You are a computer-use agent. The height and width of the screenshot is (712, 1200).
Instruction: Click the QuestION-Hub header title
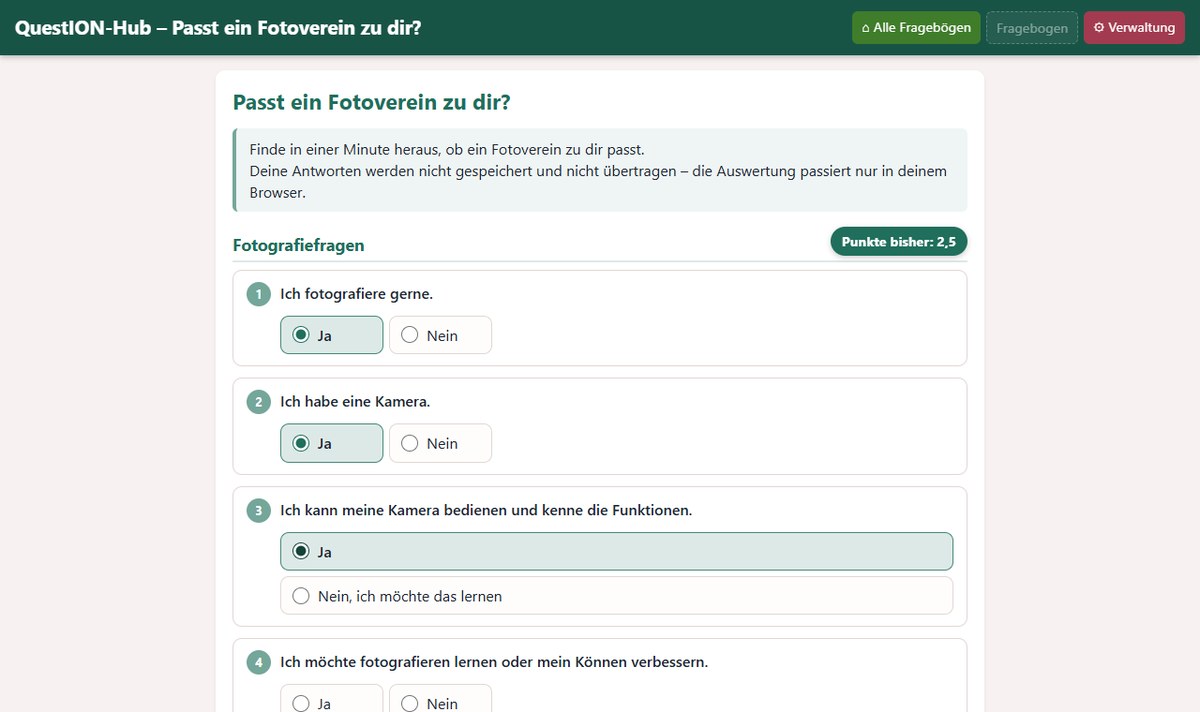pos(218,28)
